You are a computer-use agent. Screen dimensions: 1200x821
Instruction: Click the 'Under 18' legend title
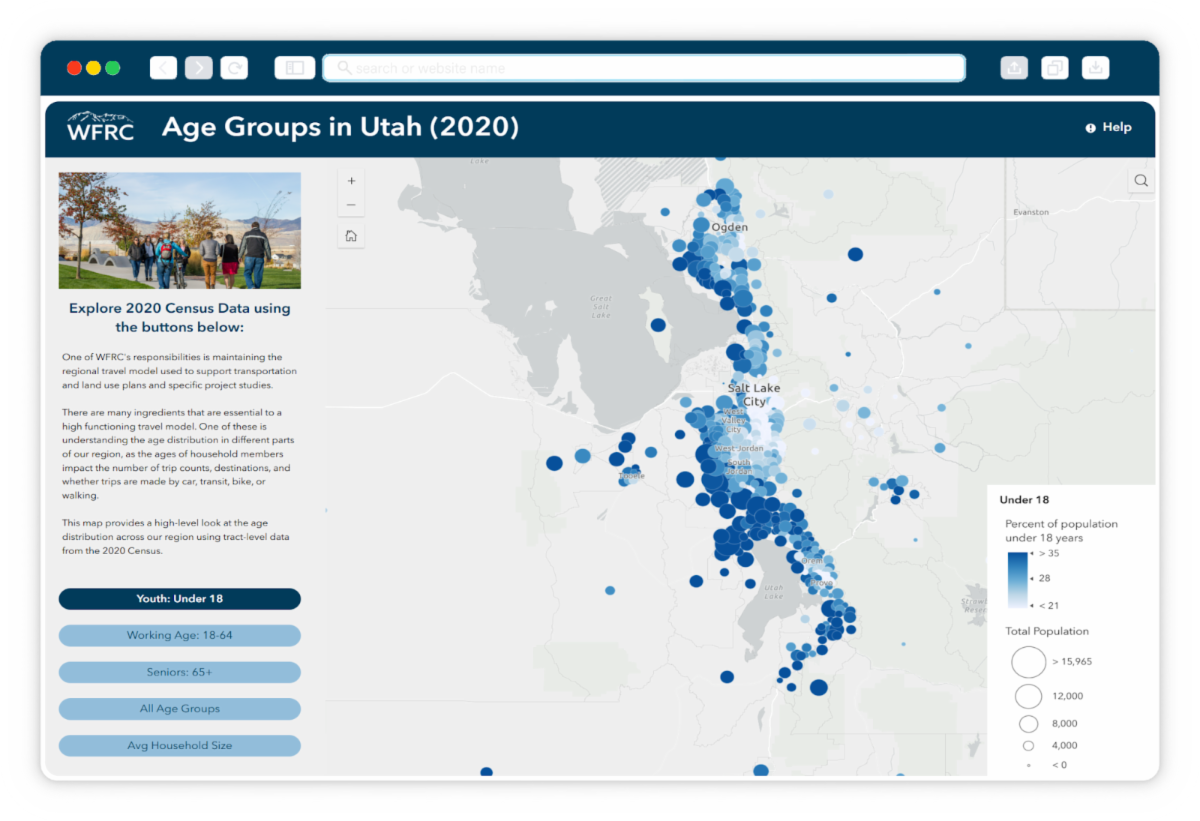point(1024,500)
